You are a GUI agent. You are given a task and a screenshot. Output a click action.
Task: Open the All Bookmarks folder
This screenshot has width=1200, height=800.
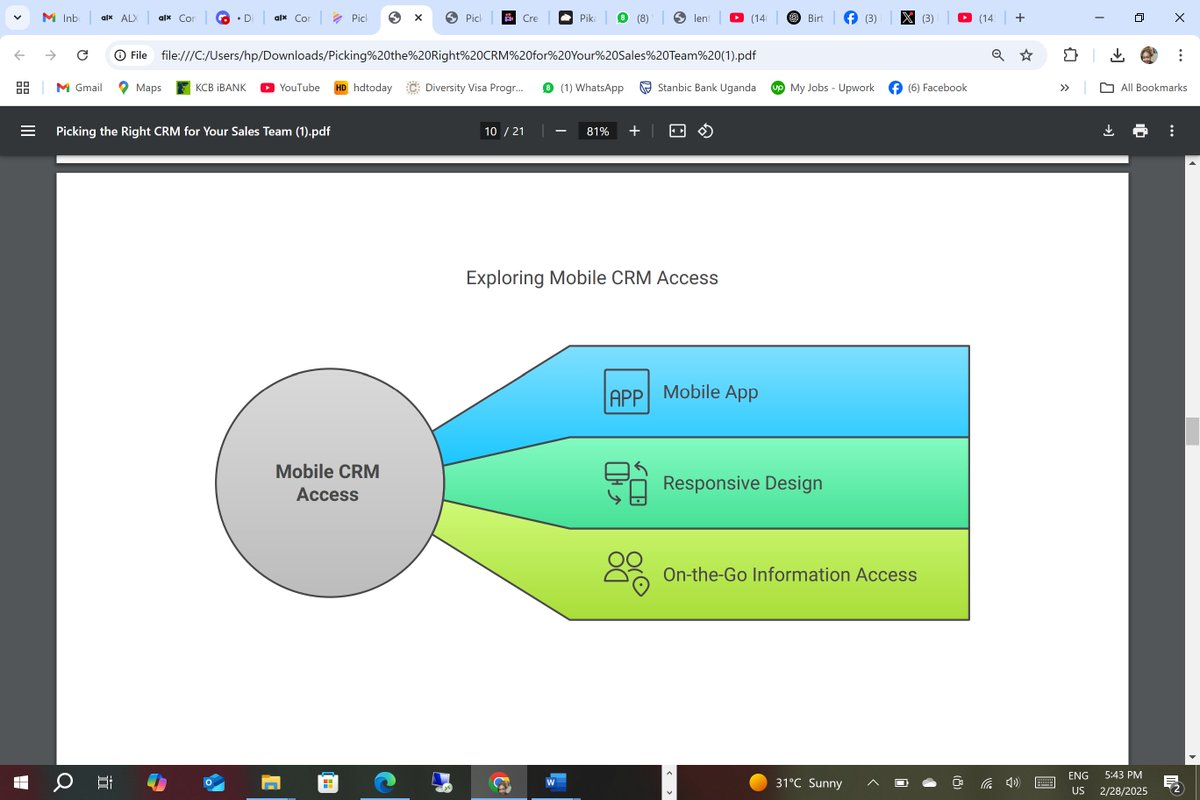coord(1143,87)
